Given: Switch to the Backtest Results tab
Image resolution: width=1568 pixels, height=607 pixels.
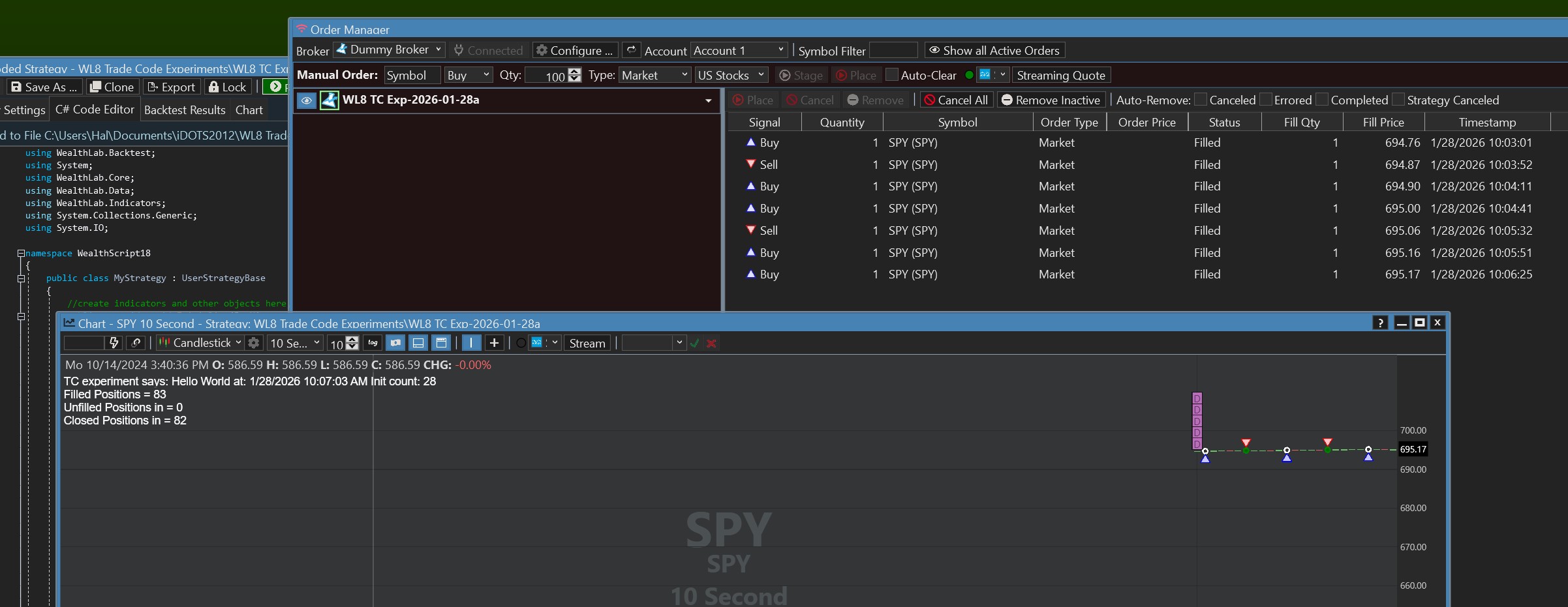Looking at the screenshot, I should click(185, 110).
